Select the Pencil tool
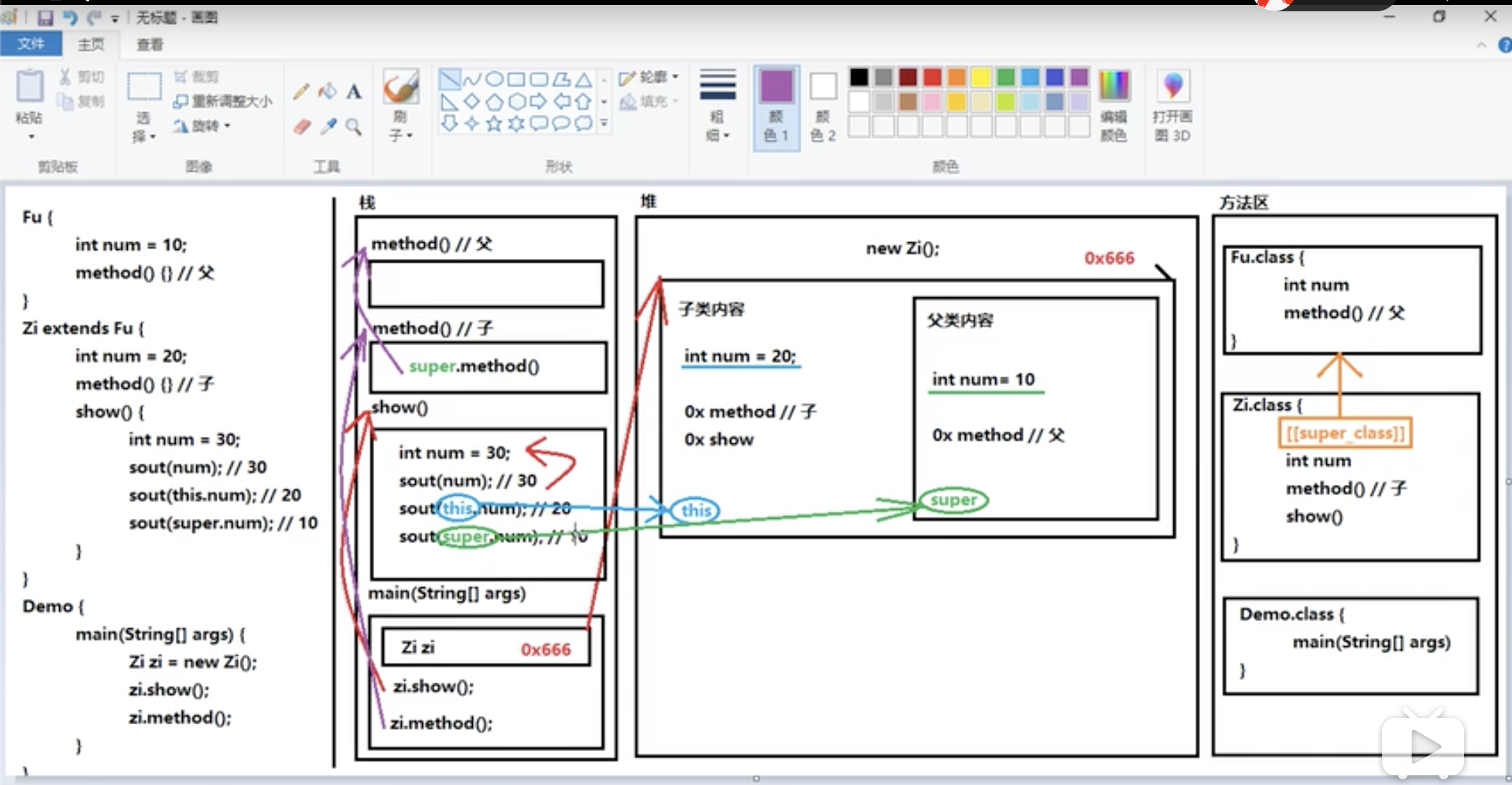Viewport: 1512px width, 785px height. pos(301,91)
